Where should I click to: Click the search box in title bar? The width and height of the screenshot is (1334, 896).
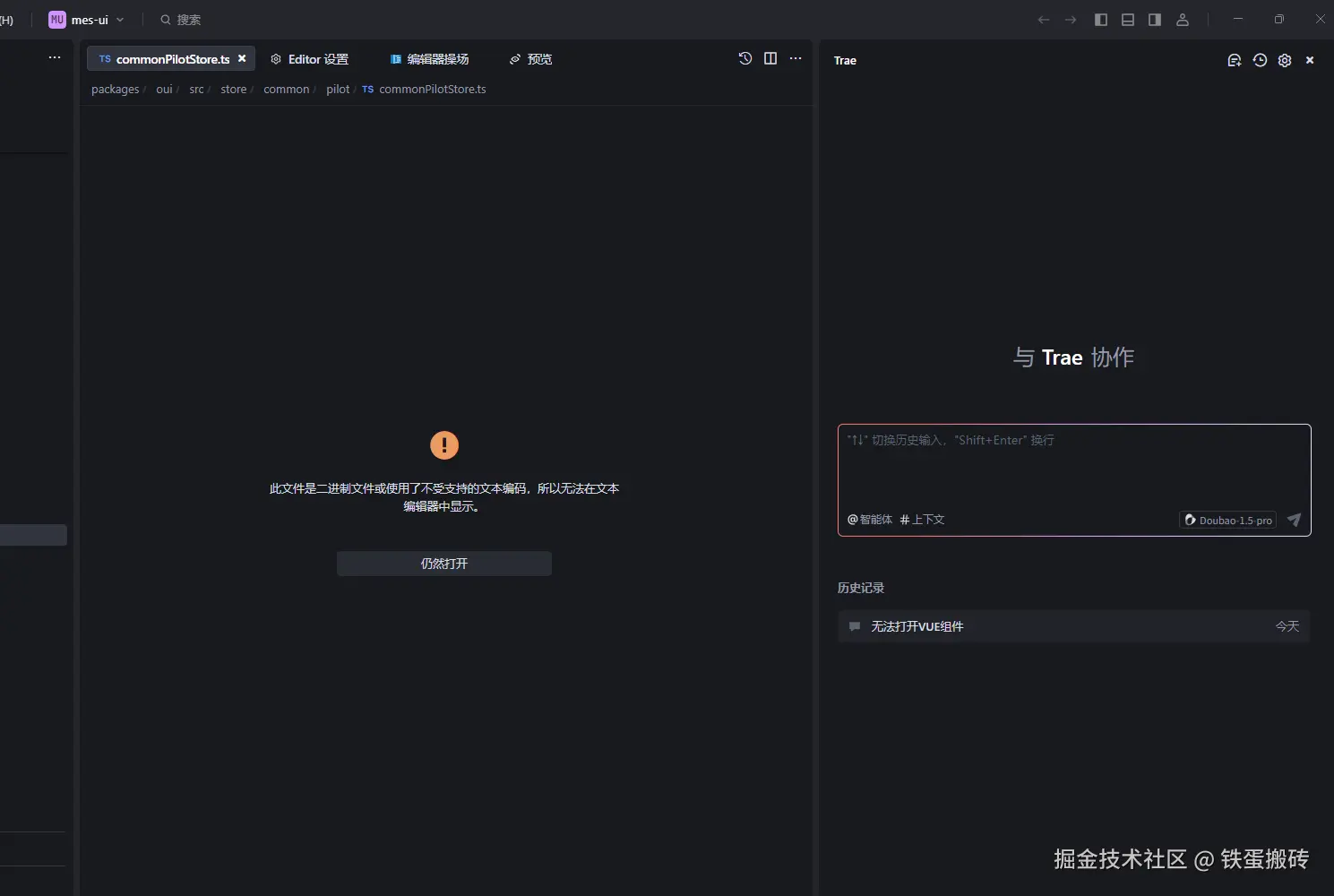coord(180,20)
